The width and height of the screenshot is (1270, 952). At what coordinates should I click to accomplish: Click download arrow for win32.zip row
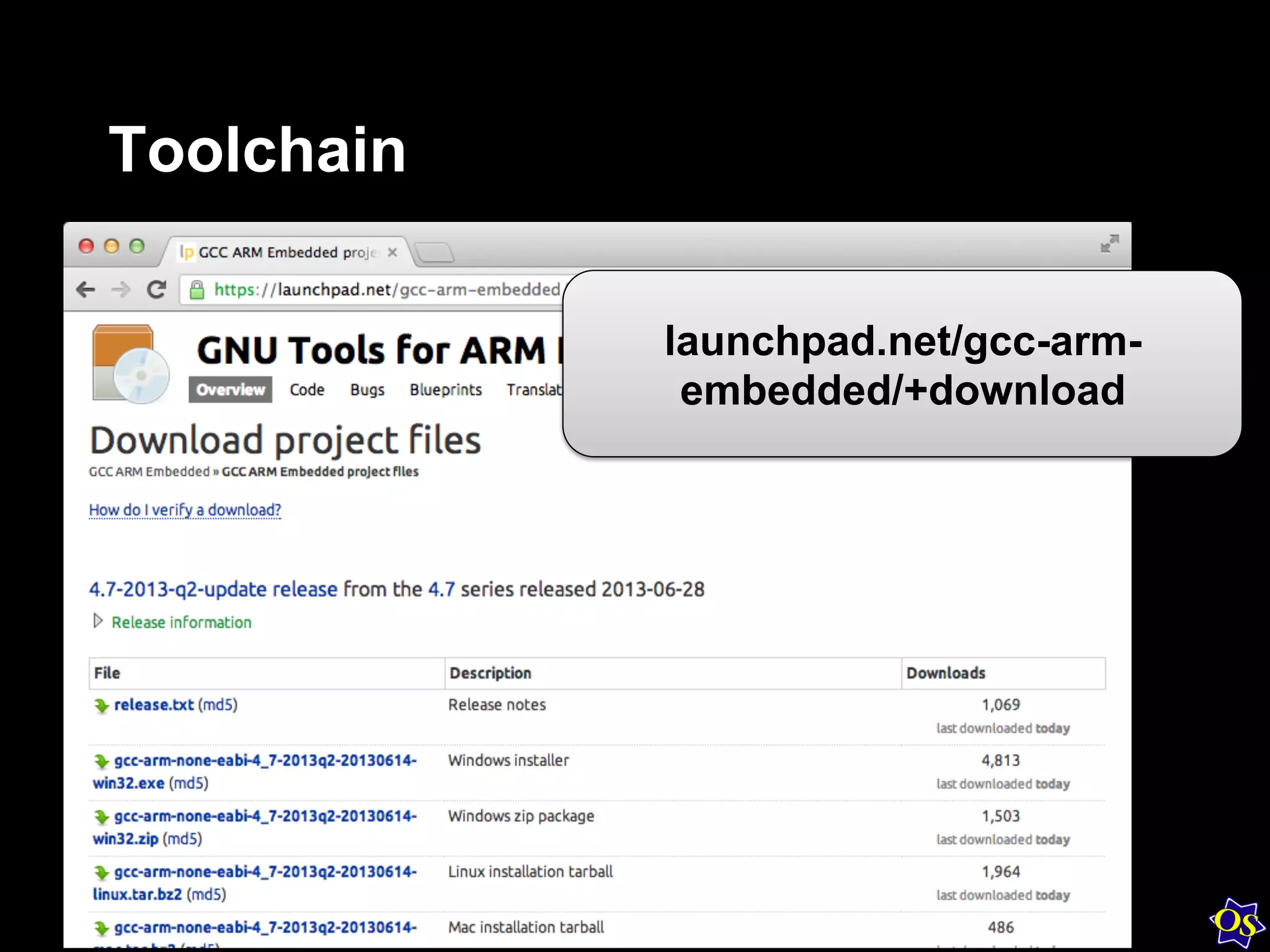tap(101, 817)
